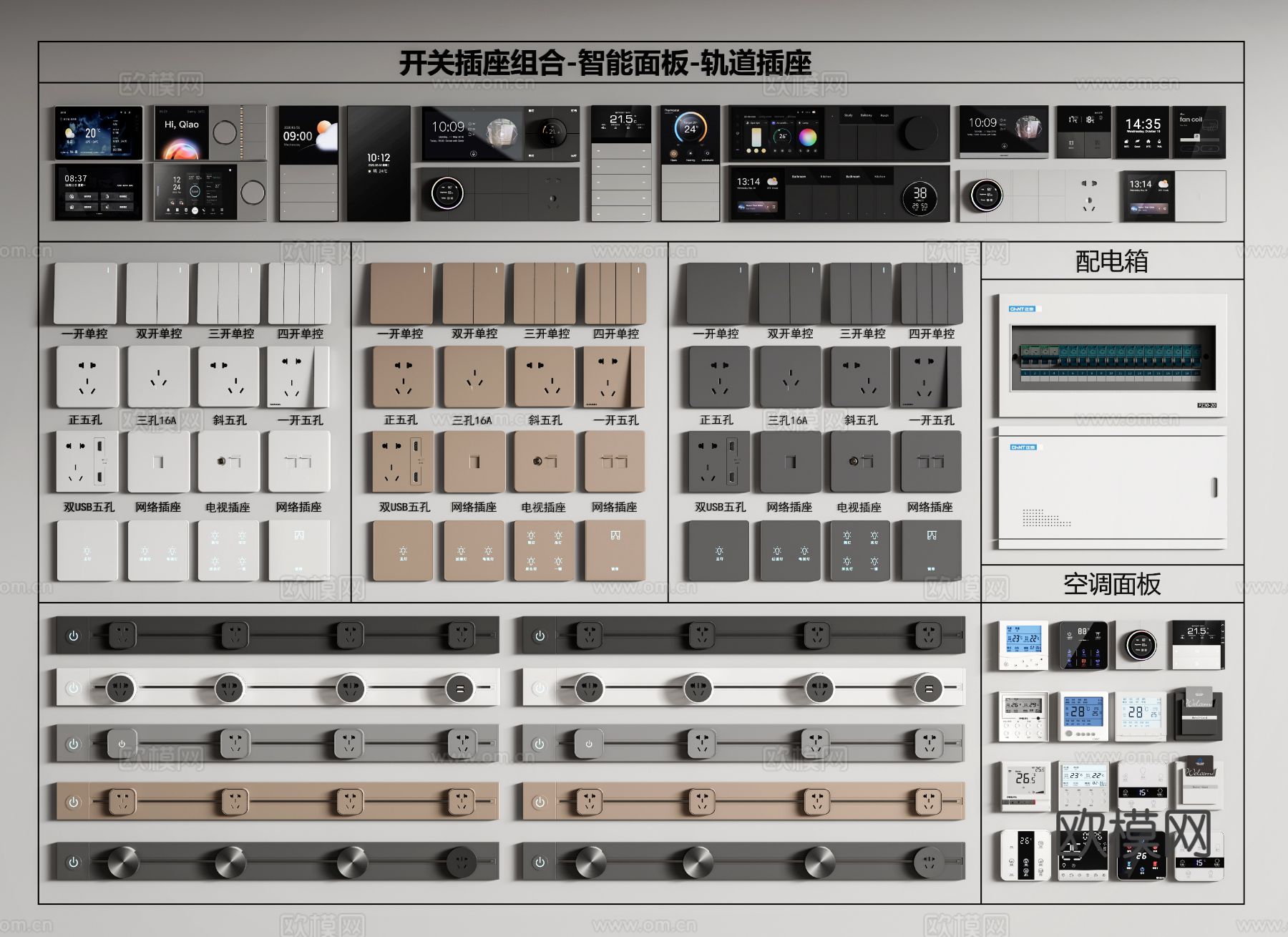Click the grey 三孔16A label
Screen dimensions: 1288x937
787,420
